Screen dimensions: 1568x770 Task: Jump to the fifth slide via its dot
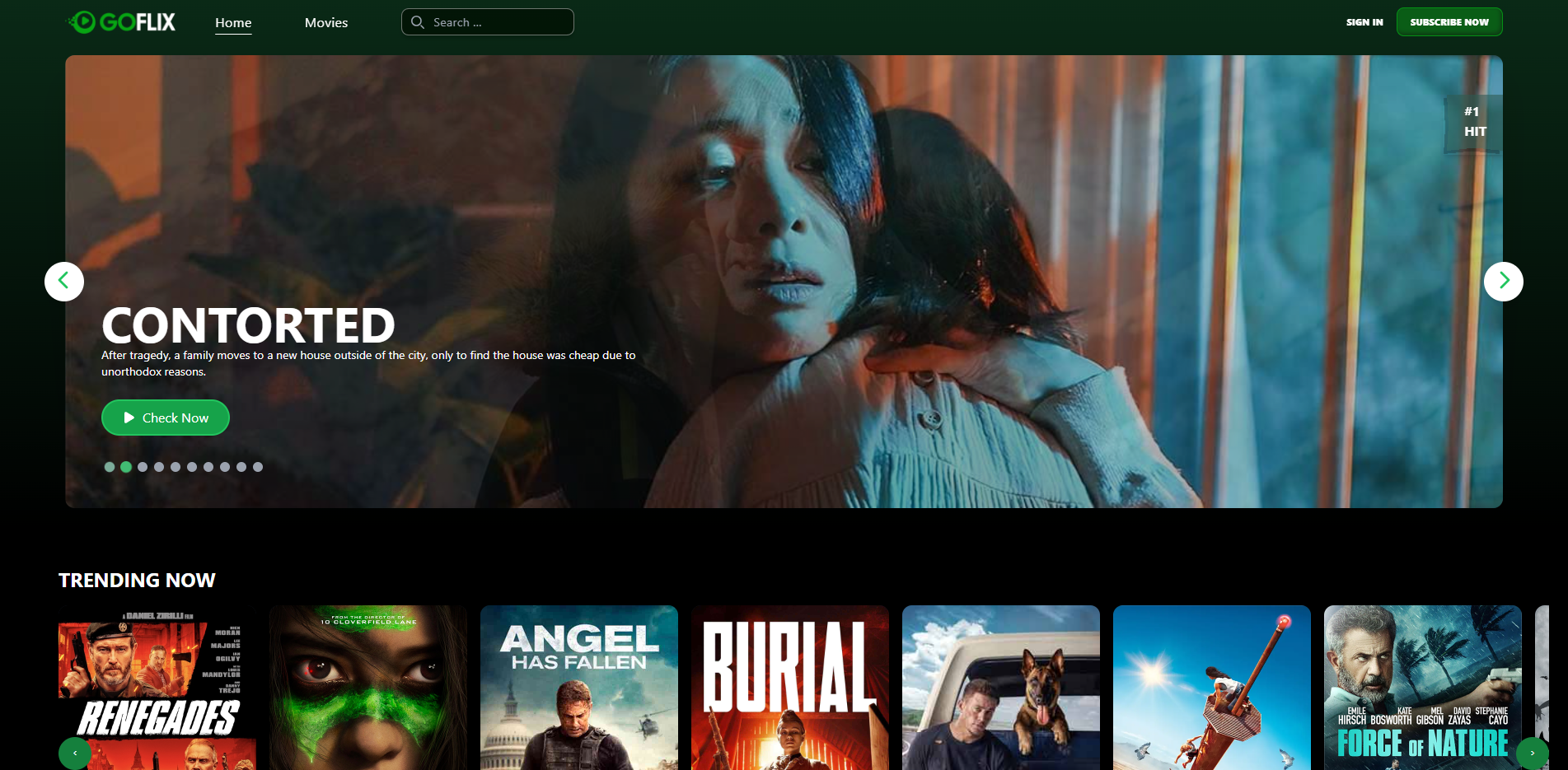pyautogui.click(x=176, y=466)
